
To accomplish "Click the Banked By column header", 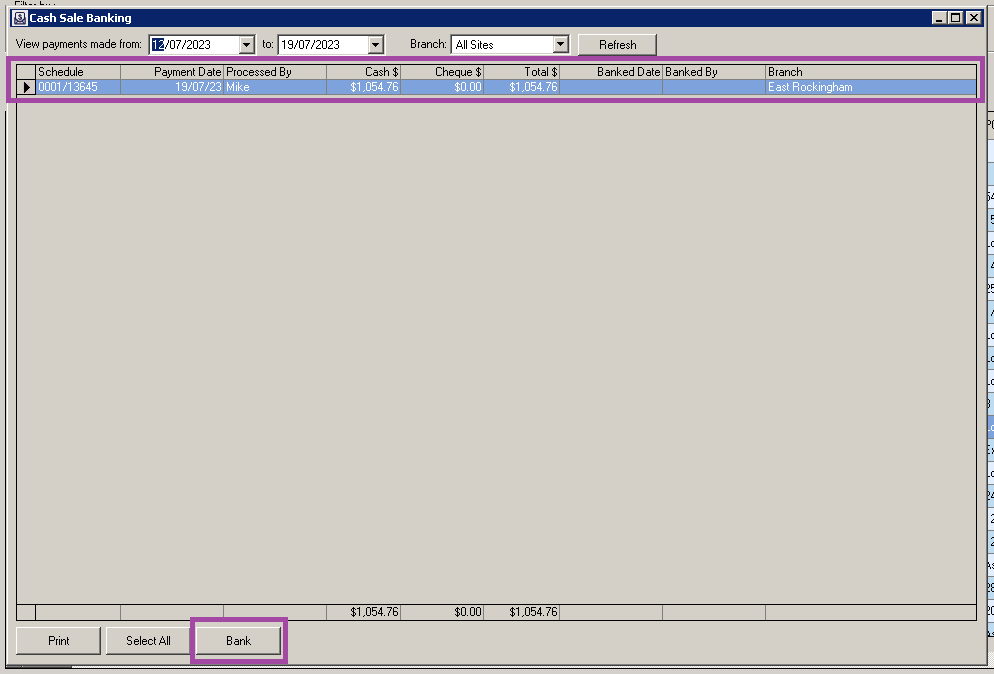I will click(714, 72).
